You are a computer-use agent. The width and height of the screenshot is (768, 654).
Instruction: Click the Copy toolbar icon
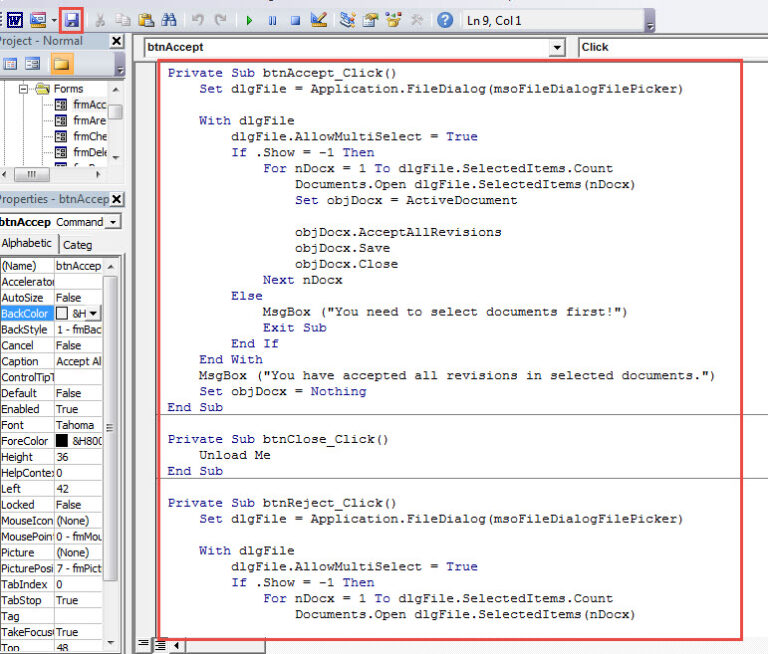[x=123, y=21]
